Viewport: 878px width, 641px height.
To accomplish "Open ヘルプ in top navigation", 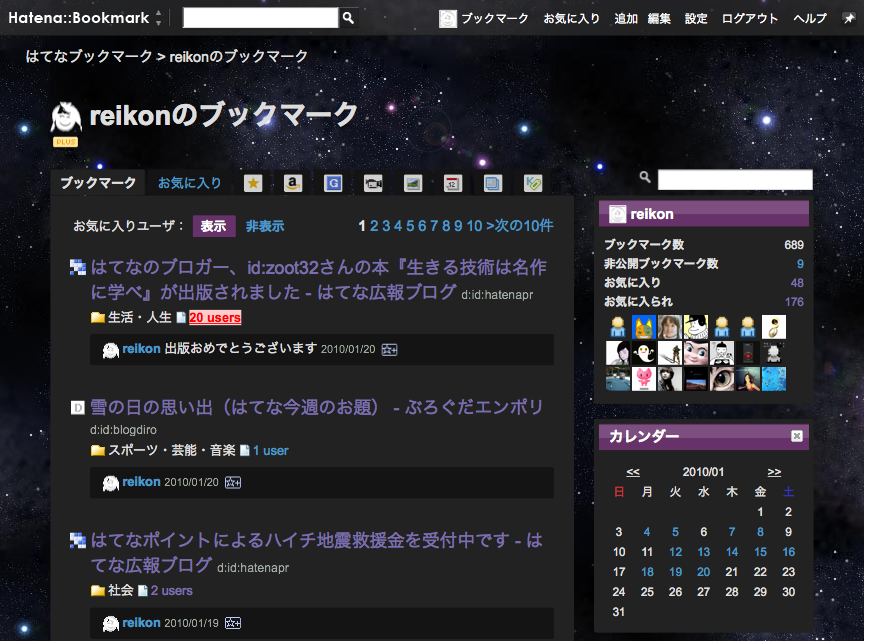I will pos(810,18).
